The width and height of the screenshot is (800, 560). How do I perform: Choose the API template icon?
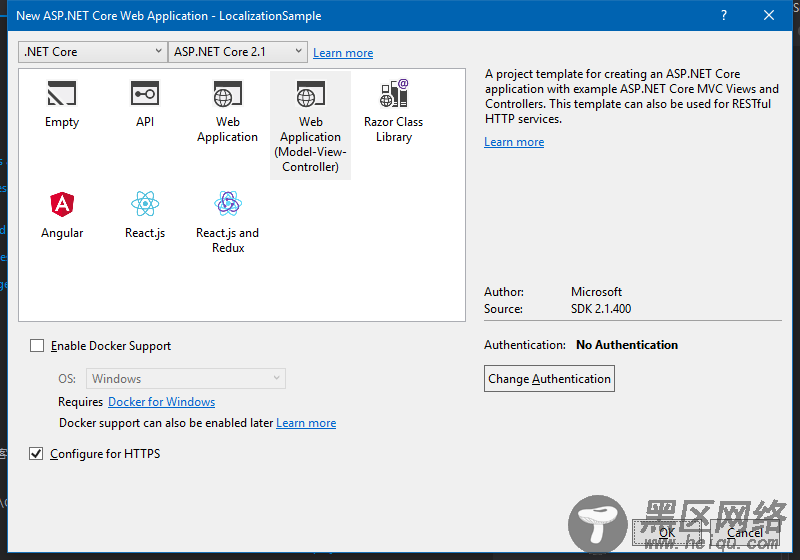coord(145,93)
